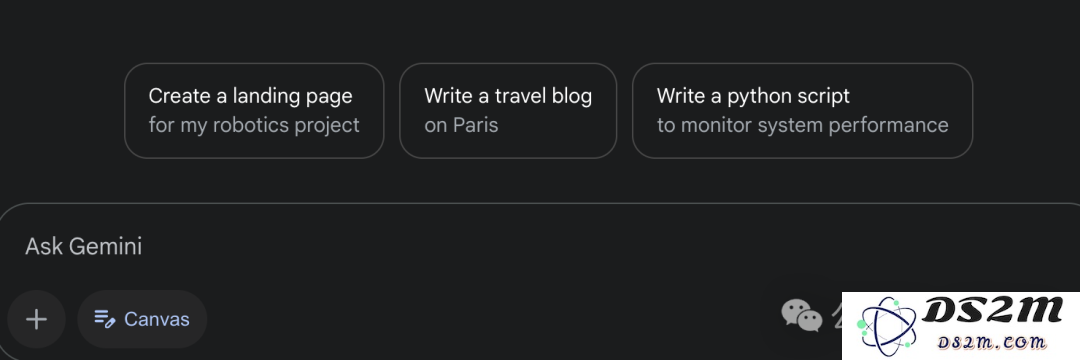This screenshot has height=360, width=1080.
Task: Click "Write a travel blog" heading text
Action: pos(508,96)
